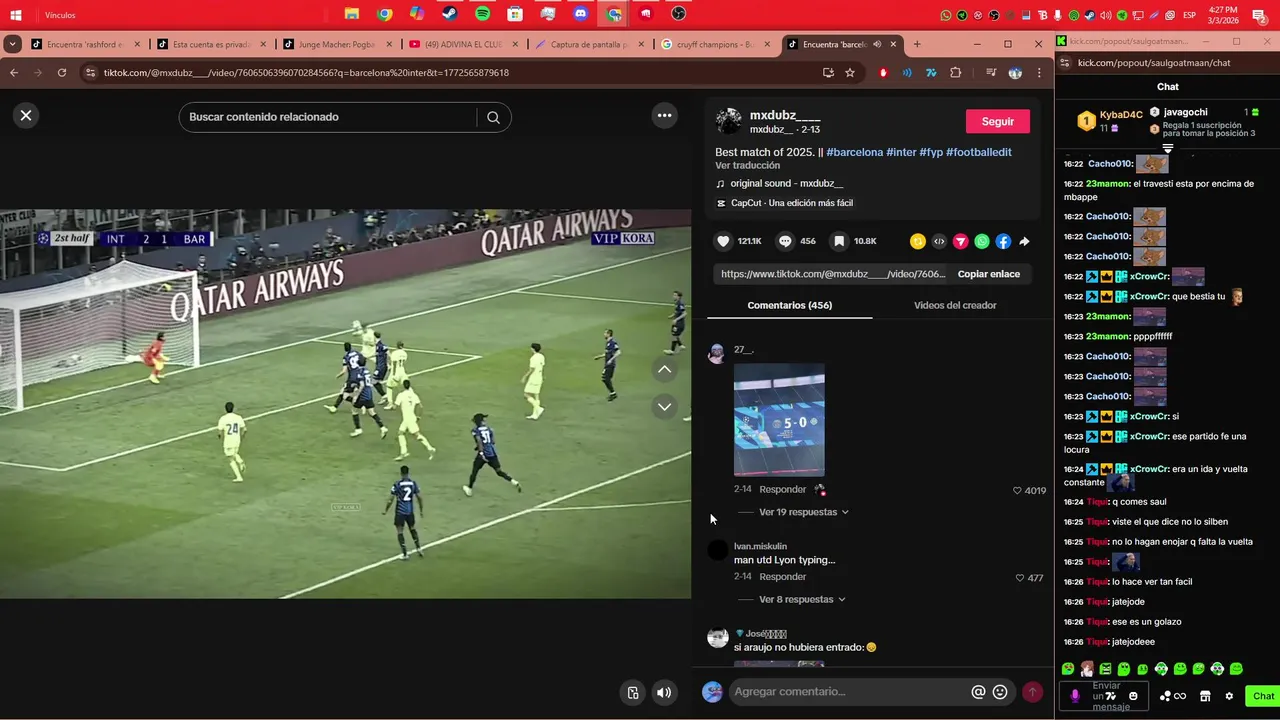
Task: Open comments via the 456 speech bubble
Action: coord(785,241)
